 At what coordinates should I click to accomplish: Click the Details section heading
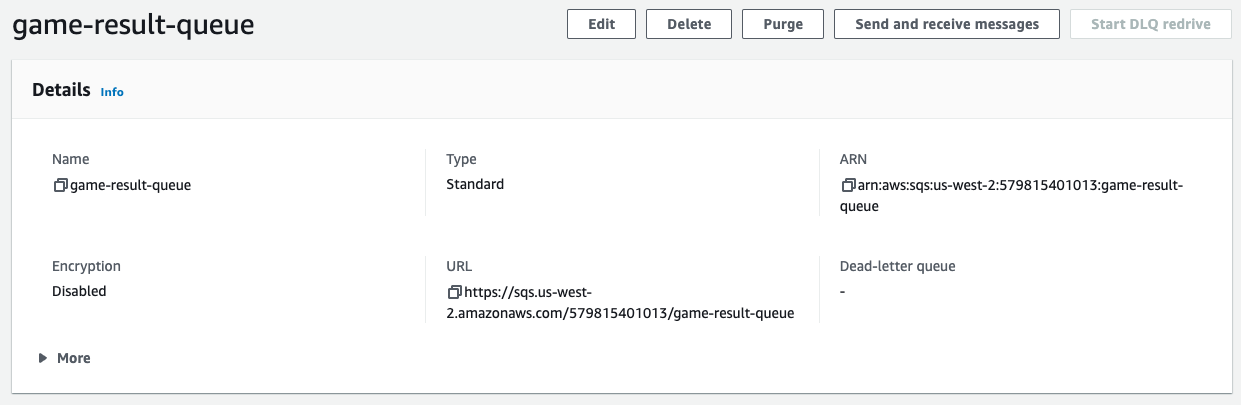coord(61,90)
